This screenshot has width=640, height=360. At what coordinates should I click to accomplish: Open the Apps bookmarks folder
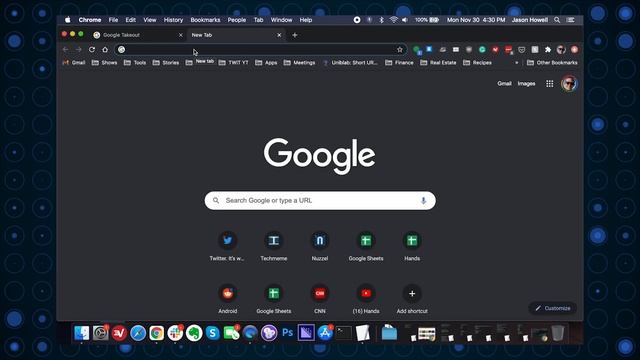coord(266,63)
